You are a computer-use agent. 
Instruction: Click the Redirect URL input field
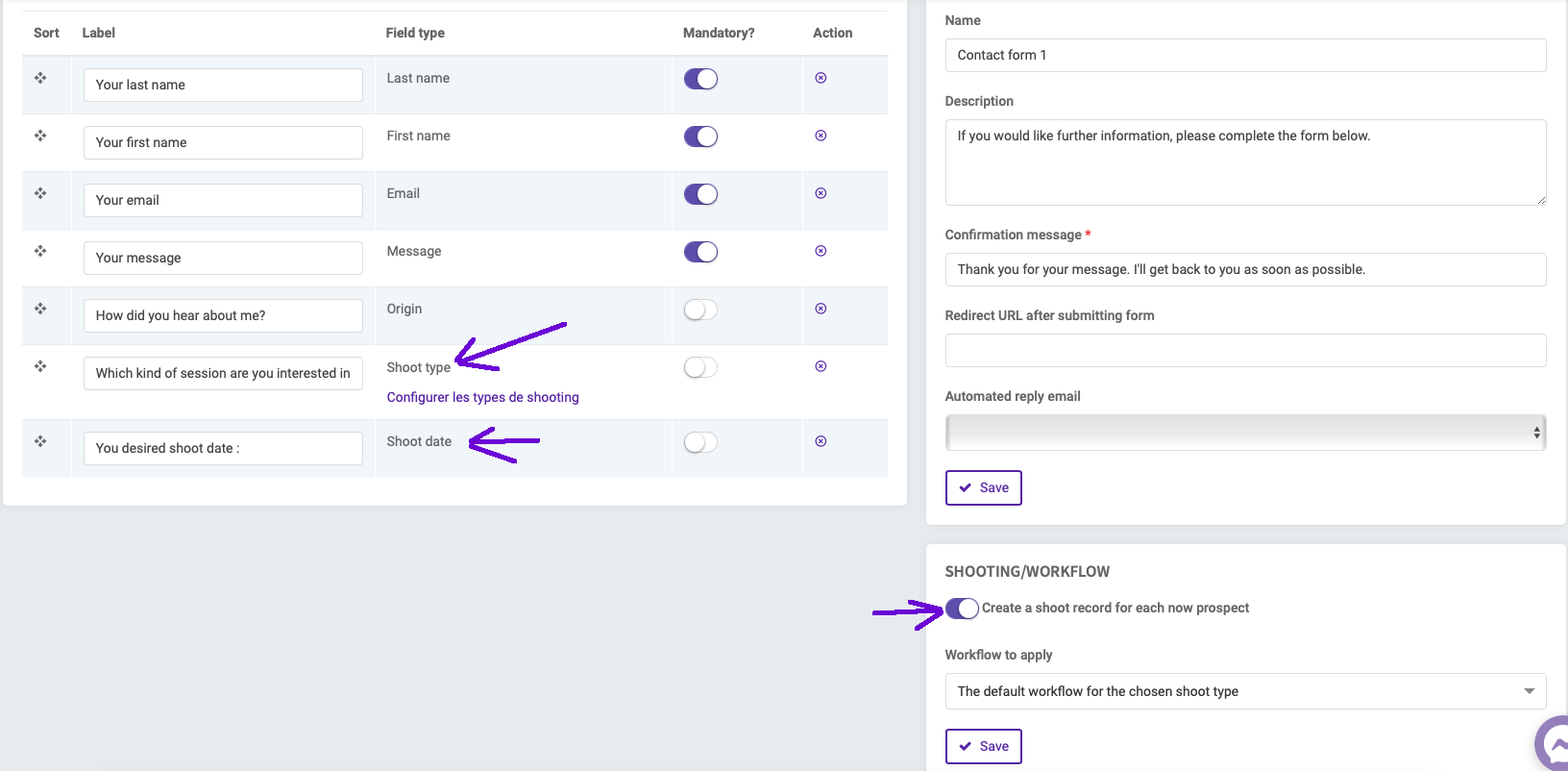(1245, 350)
